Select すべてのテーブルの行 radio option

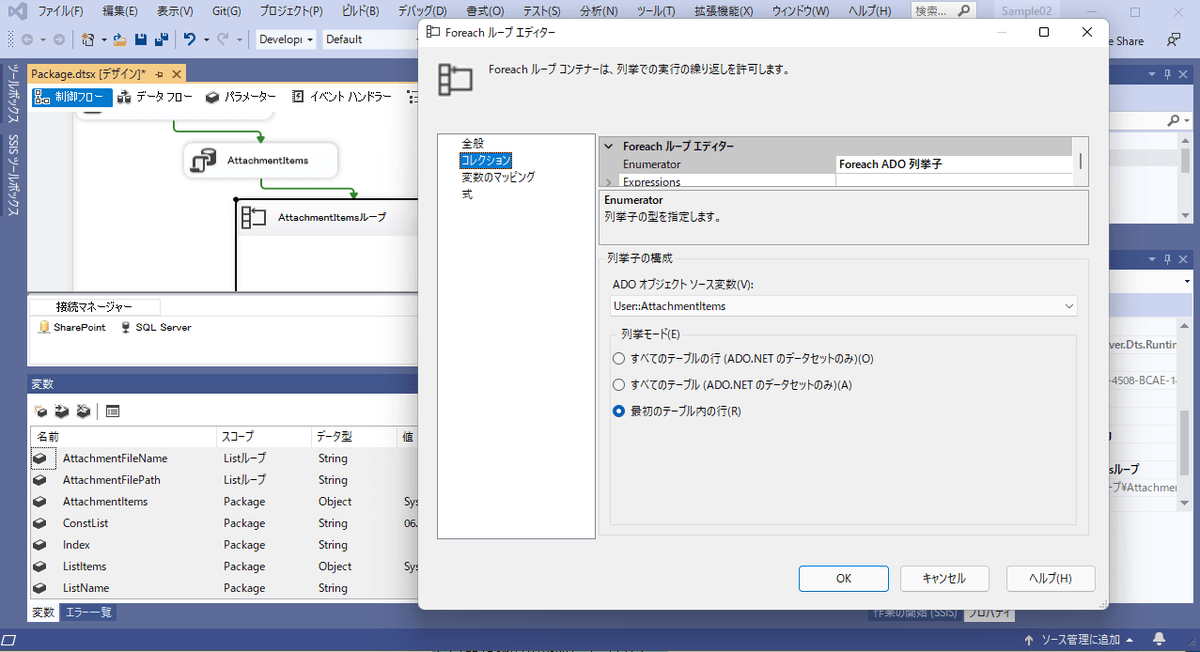click(619, 358)
